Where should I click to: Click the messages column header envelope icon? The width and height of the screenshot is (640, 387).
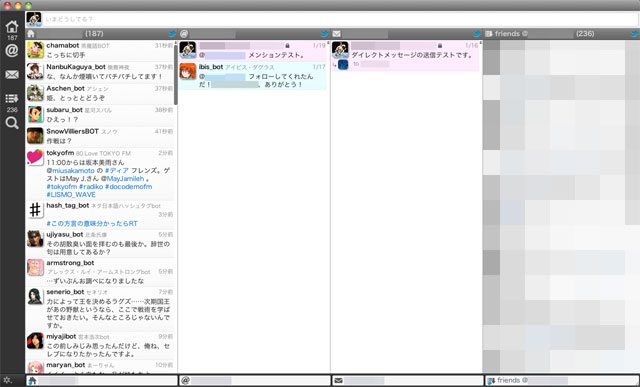[337, 34]
